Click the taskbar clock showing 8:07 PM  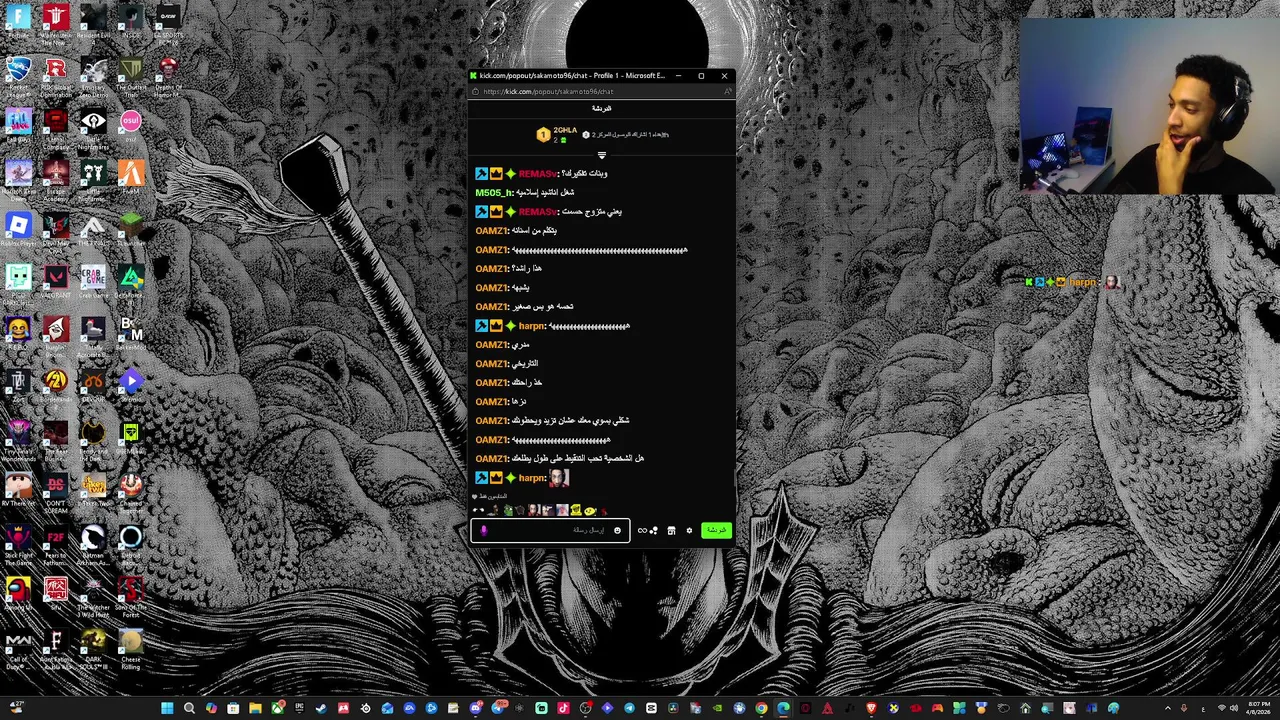tap(1259, 708)
